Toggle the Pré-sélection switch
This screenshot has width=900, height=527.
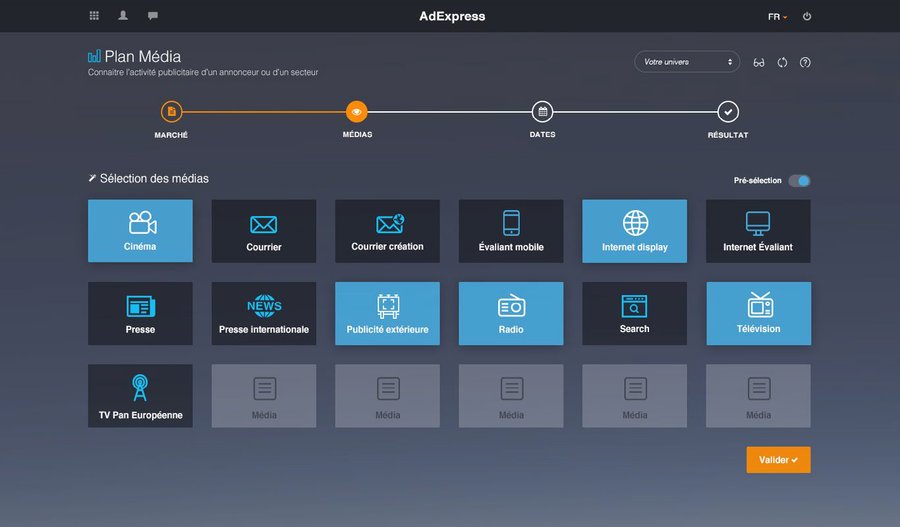pyautogui.click(x=799, y=181)
